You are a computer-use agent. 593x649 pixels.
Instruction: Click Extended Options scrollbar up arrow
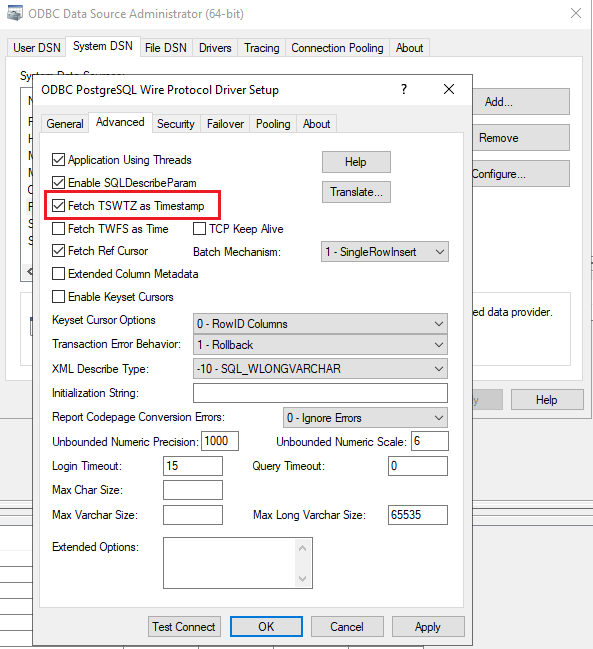303,548
